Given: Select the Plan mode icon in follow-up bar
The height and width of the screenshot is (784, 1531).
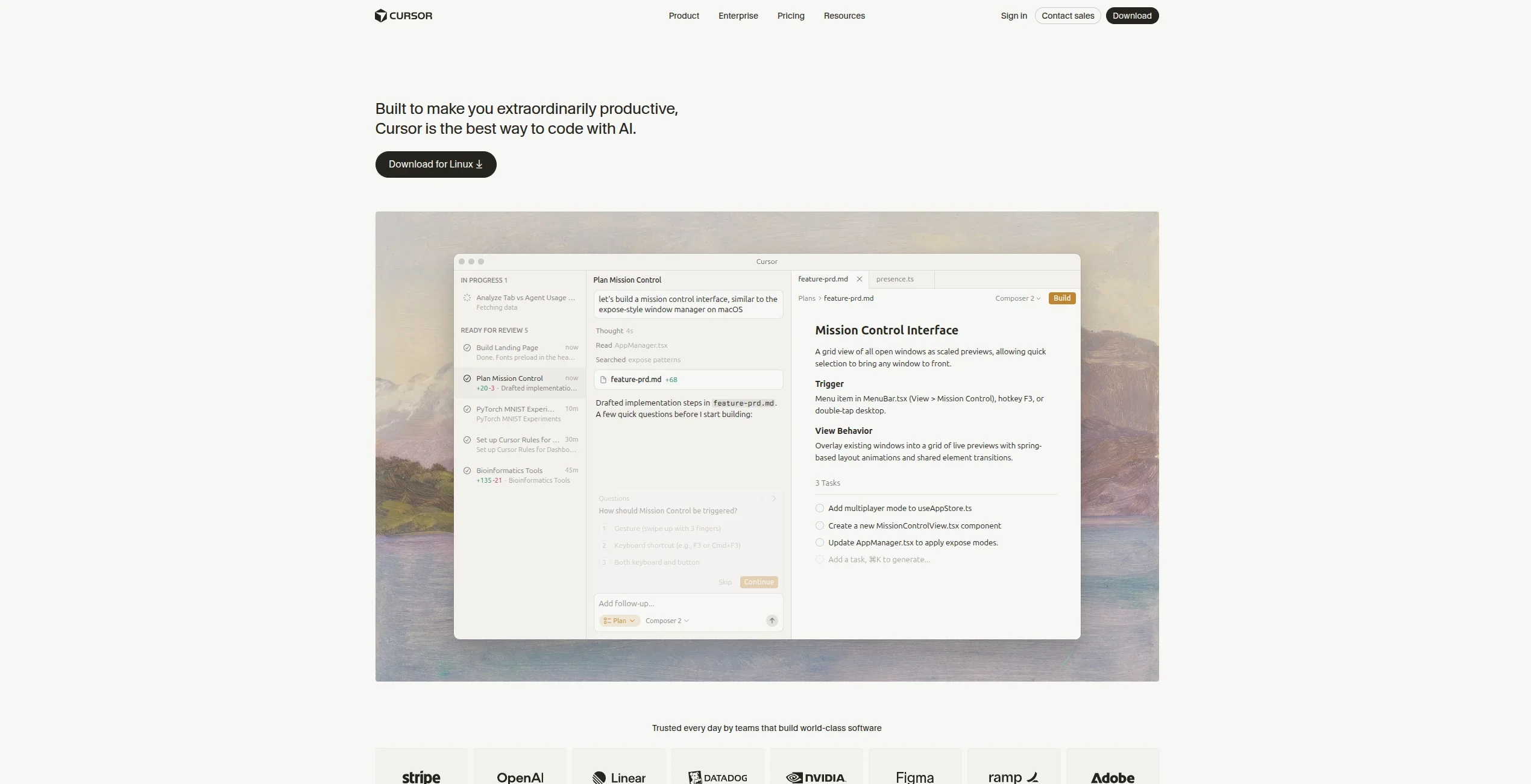Looking at the screenshot, I should (x=608, y=620).
